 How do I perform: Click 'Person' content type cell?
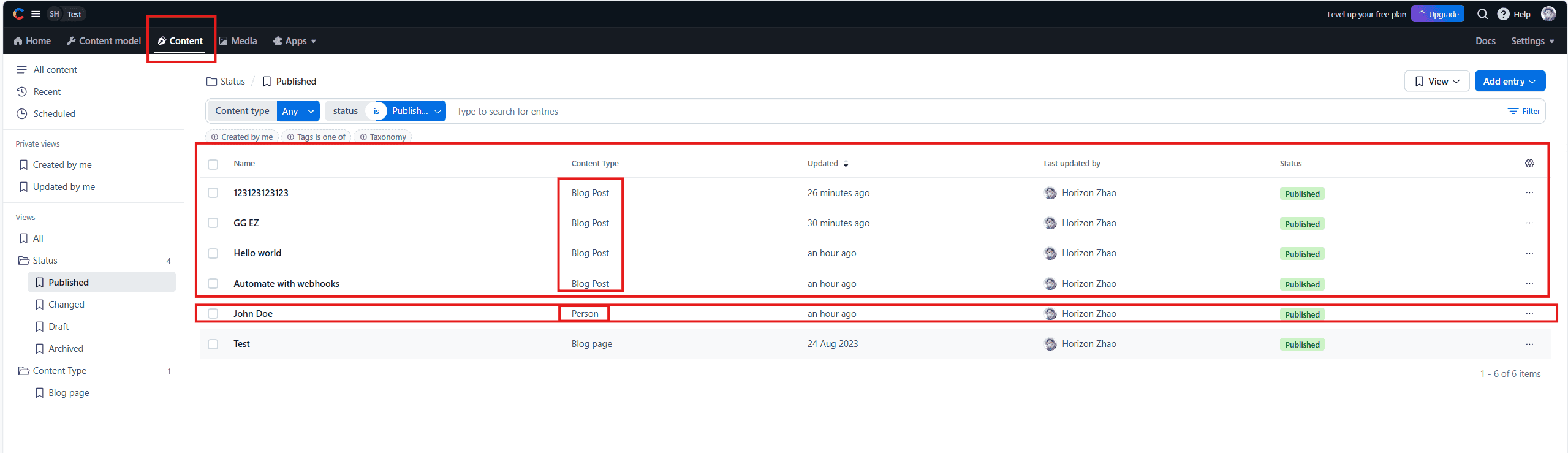[x=585, y=314]
